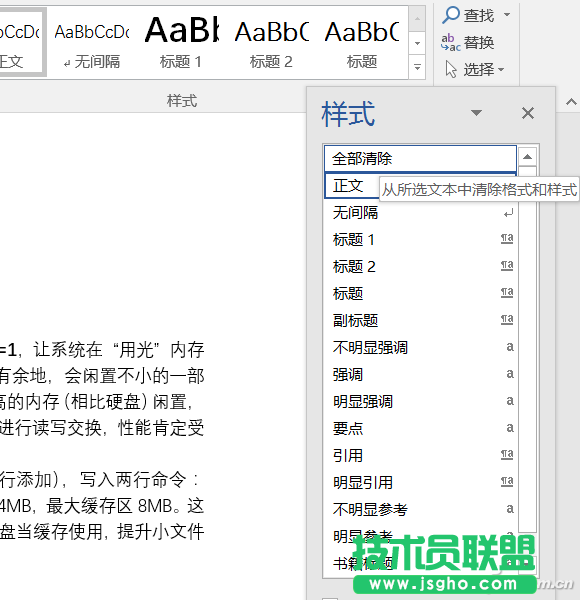Collapse the ribbon with the caret
The image size is (580, 600).
[571, 102]
